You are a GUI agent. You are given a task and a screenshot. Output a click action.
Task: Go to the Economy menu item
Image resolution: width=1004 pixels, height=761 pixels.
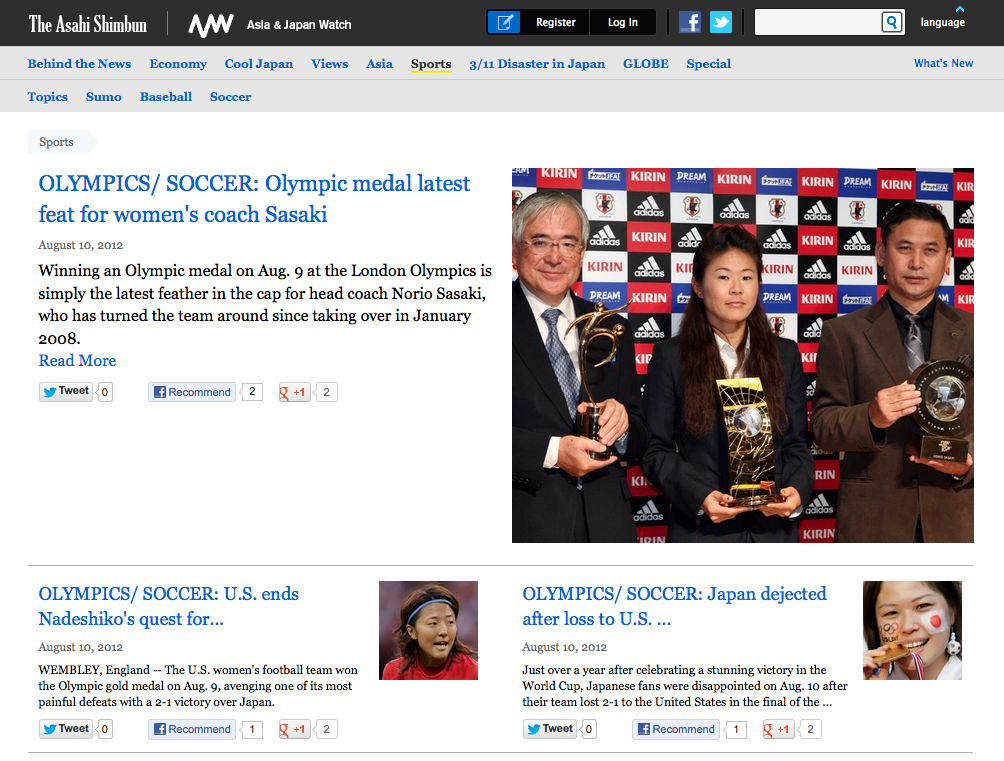point(178,64)
